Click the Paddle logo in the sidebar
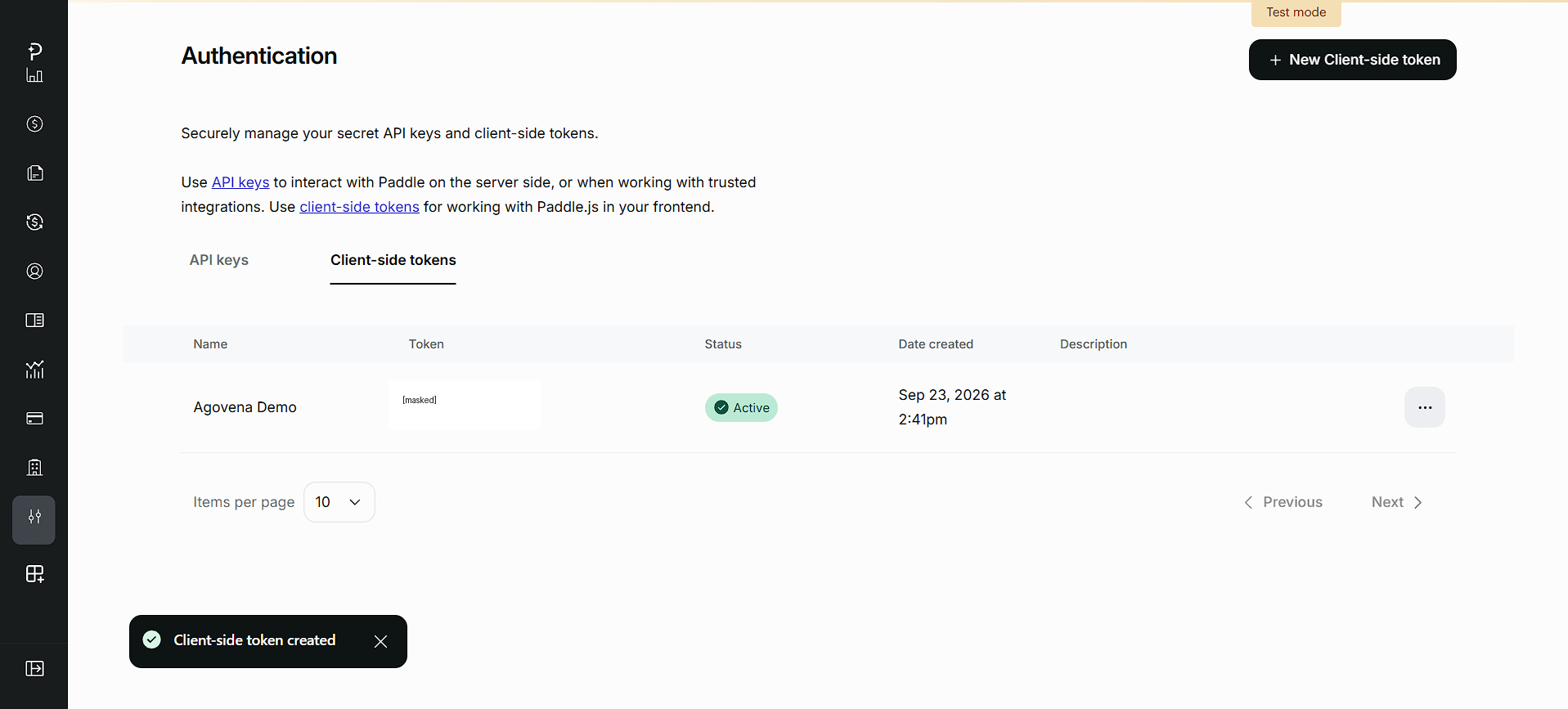 click(x=34, y=52)
